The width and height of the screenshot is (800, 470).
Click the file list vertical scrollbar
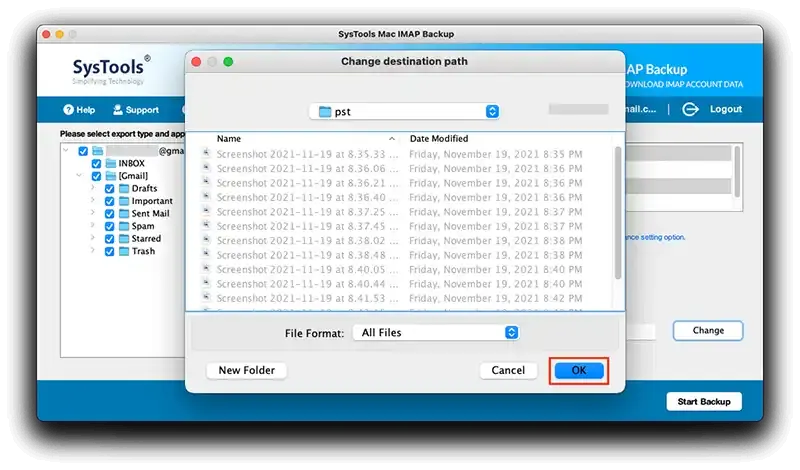pyautogui.click(x=618, y=212)
